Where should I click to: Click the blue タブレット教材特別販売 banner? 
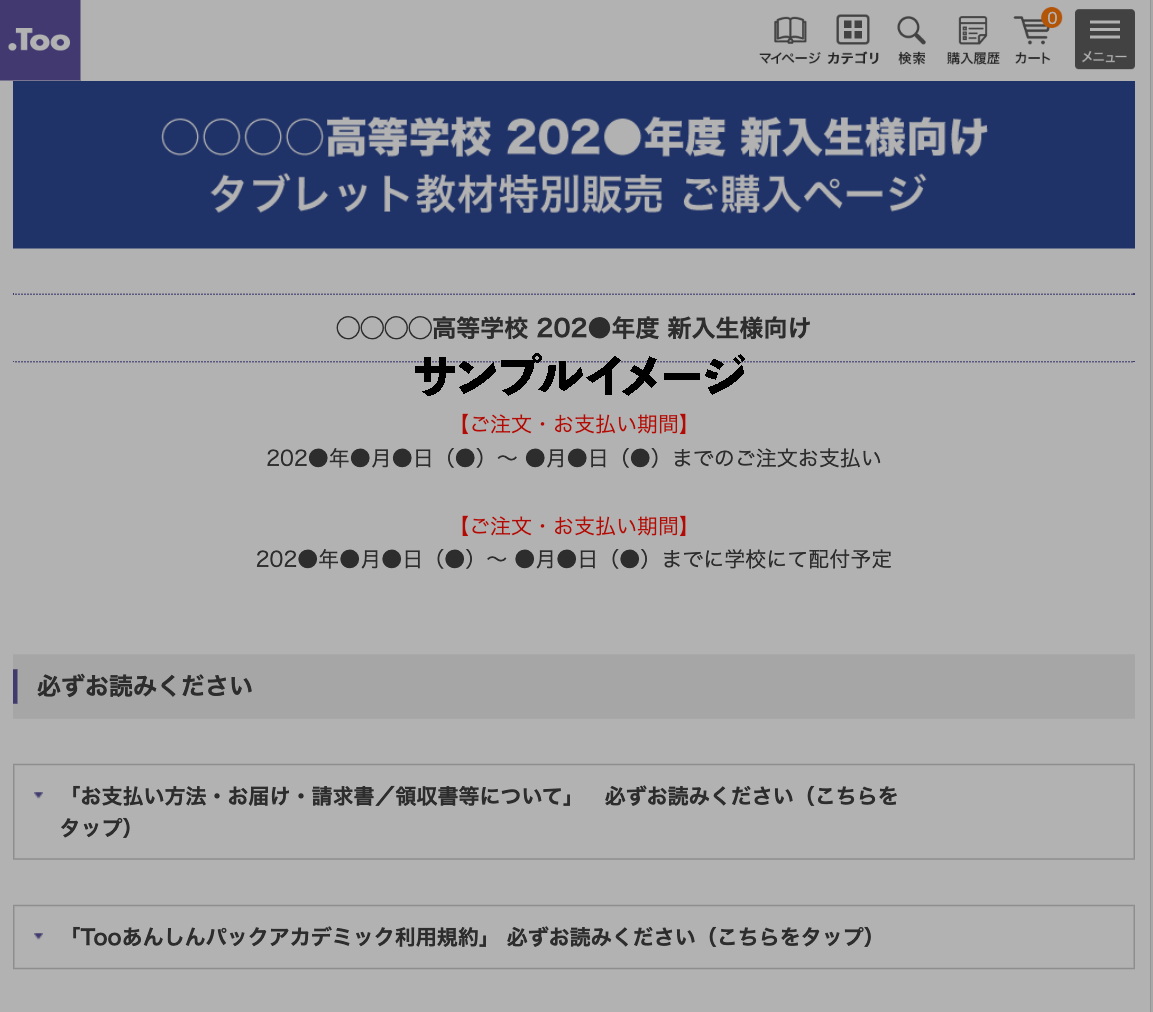pyautogui.click(x=573, y=165)
